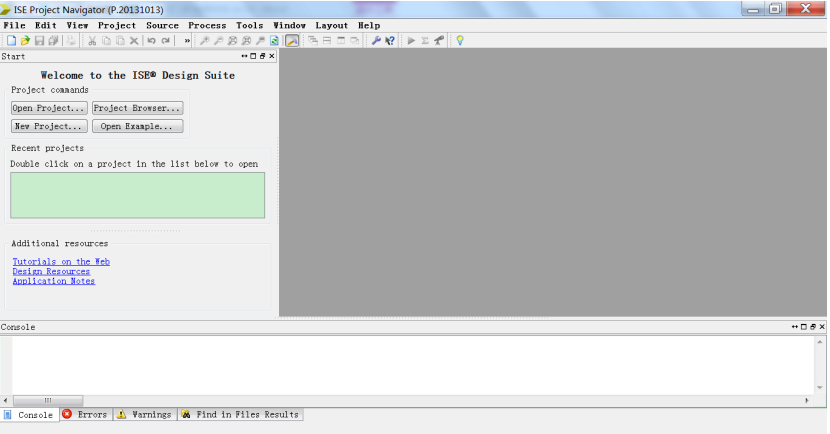Screen dimensions: 830x434
Task: Click the Zoom In magnifier icon
Action: (x=204, y=41)
